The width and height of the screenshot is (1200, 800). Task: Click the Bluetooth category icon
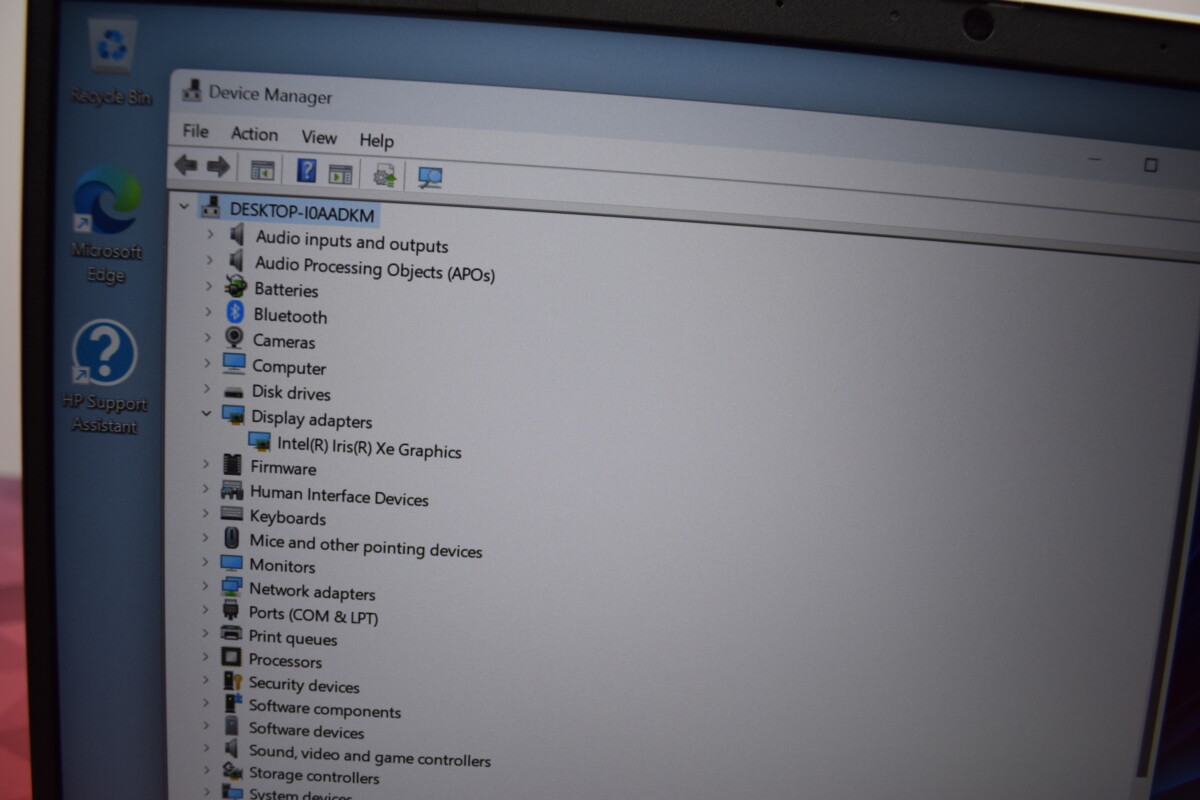[x=235, y=312]
